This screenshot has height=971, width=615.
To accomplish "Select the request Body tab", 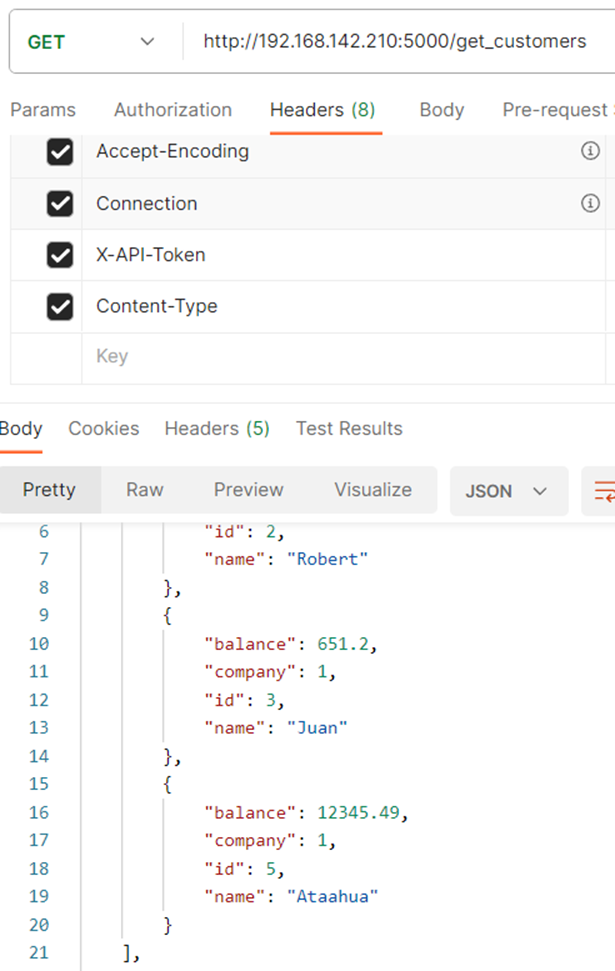I will (x=442, y=110).
